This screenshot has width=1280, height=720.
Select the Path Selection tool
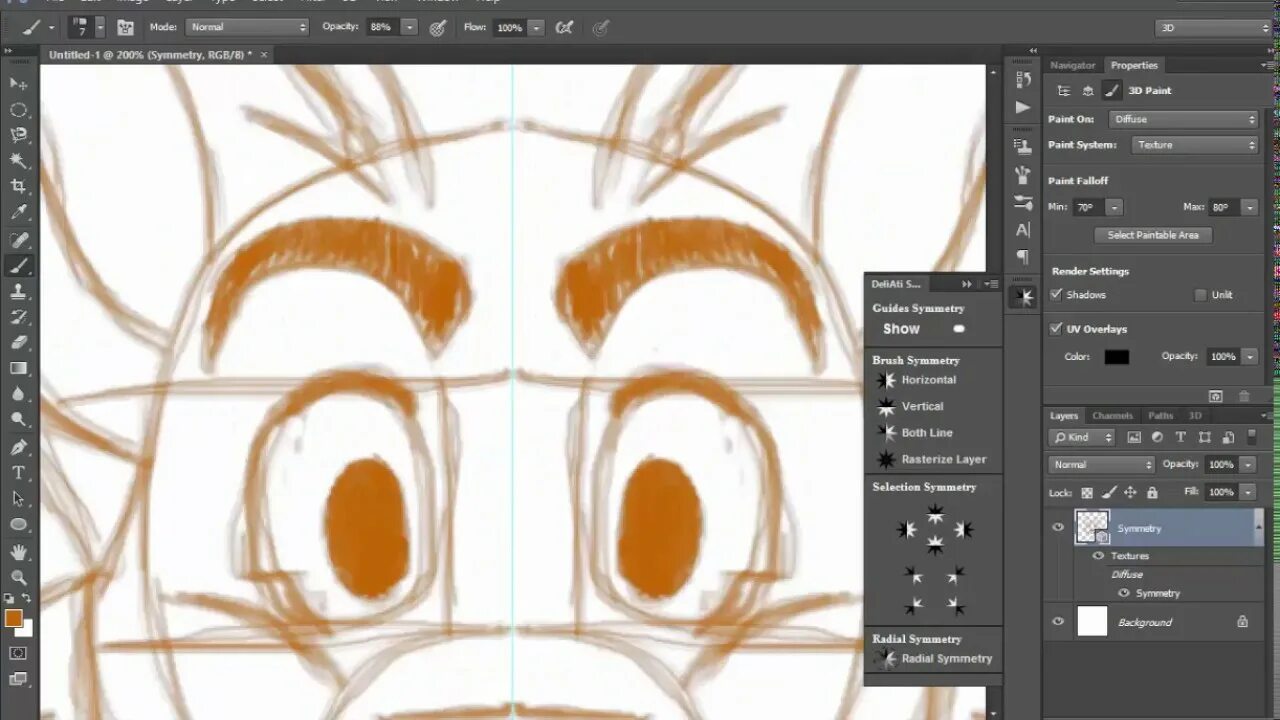pos(18,498)
